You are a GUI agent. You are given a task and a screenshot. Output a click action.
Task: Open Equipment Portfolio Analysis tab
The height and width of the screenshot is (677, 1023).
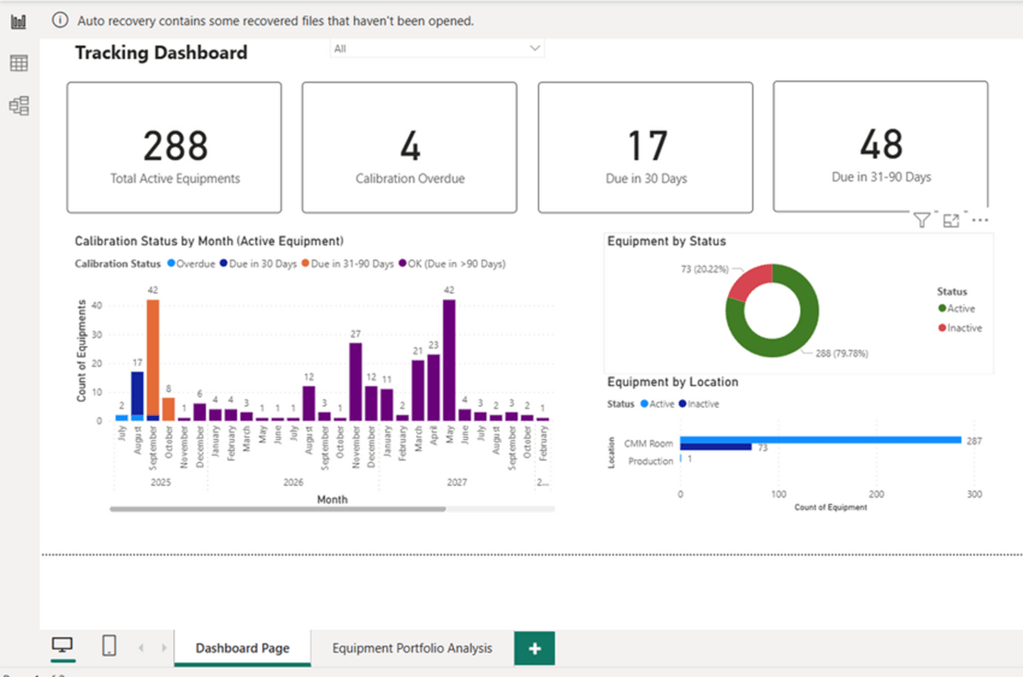(412, 648)
